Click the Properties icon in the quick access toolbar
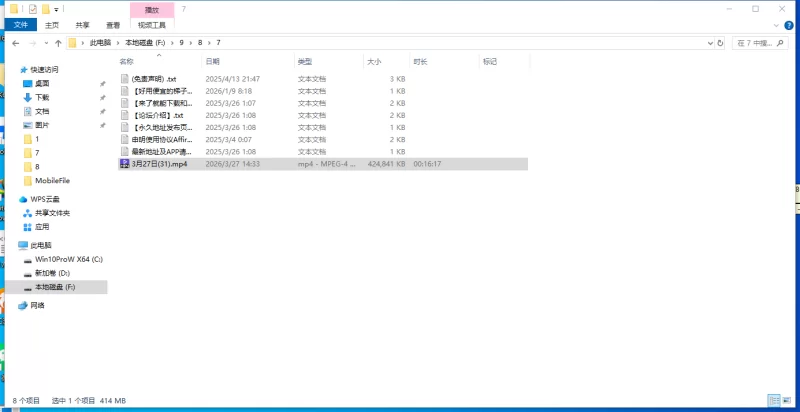Viewport: 800px width, 412px height. (x=33, y=9)
